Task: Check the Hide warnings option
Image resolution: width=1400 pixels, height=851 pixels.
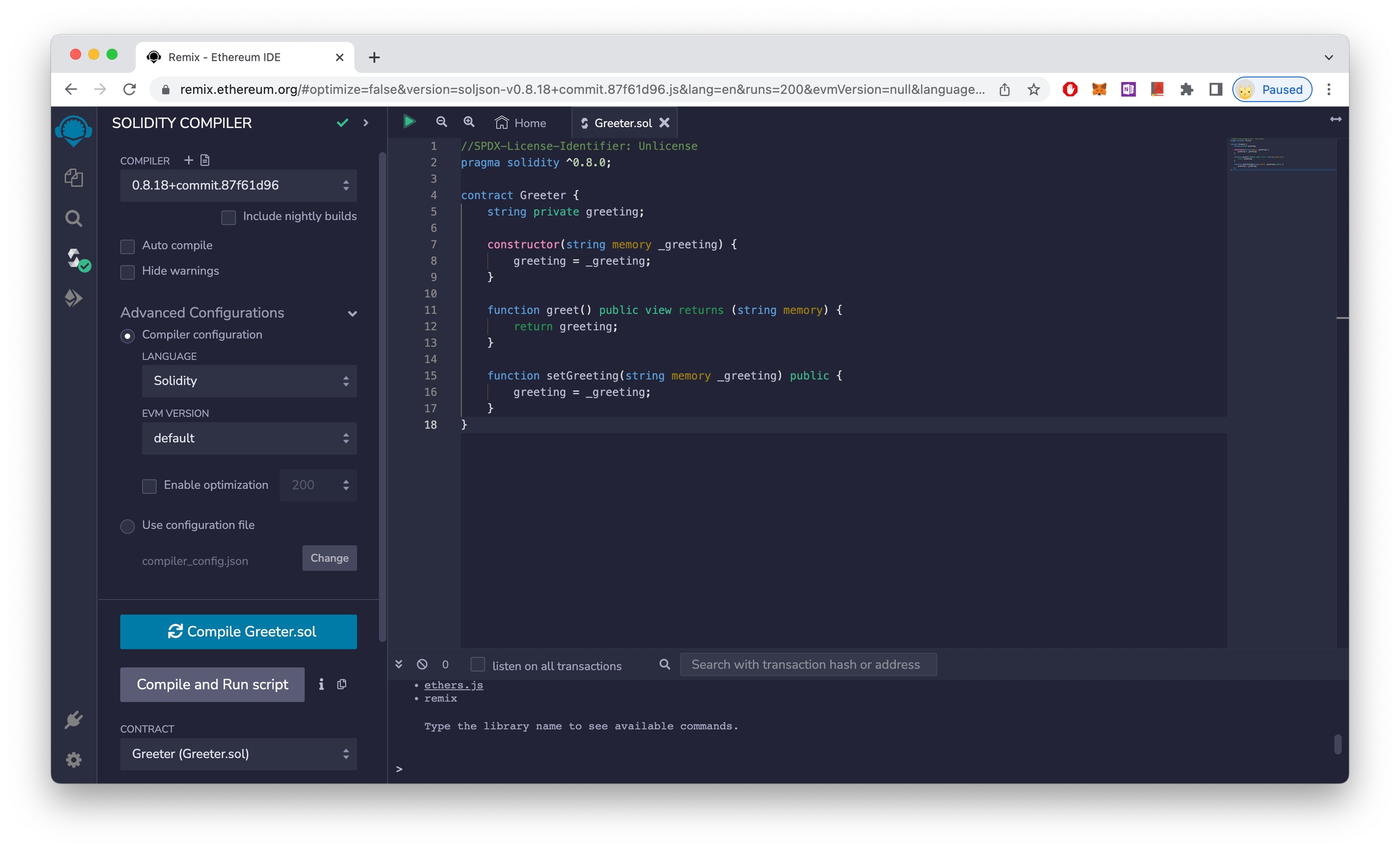Action: point(128,272)
